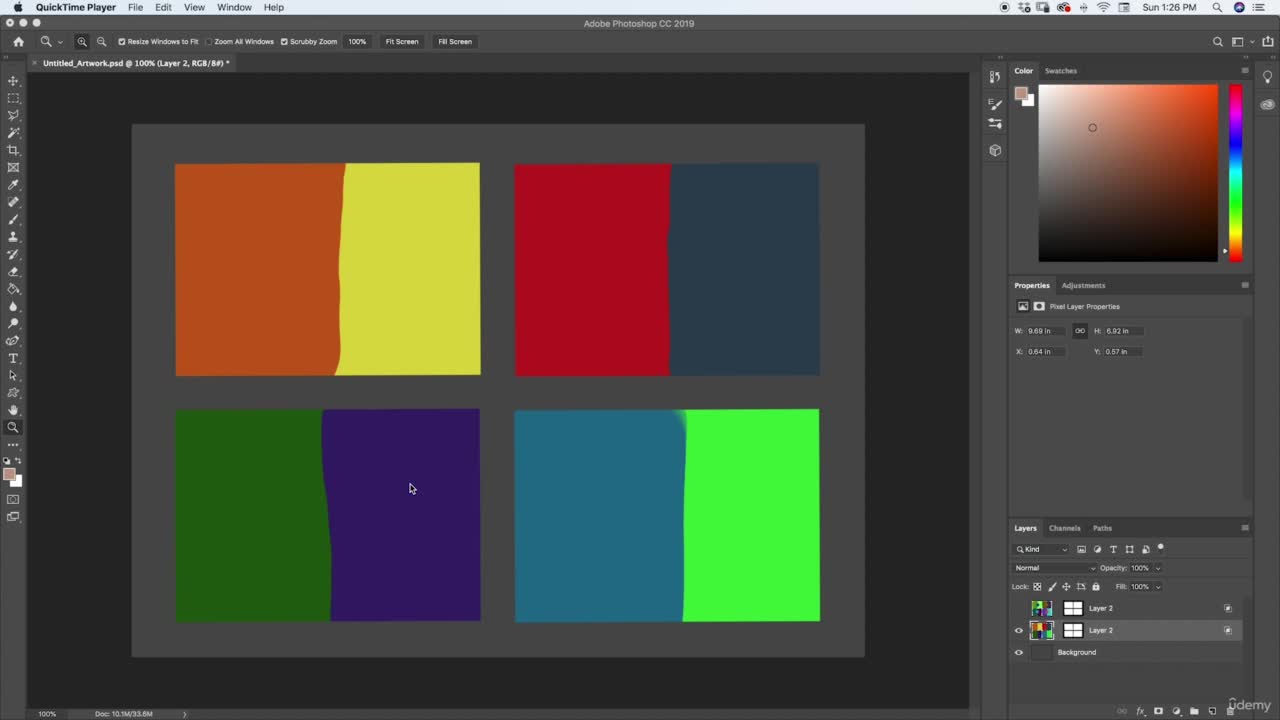The image size is (1280, 720).
Task: Open the Layers panel flyout menu
Action: point(1245,528)
